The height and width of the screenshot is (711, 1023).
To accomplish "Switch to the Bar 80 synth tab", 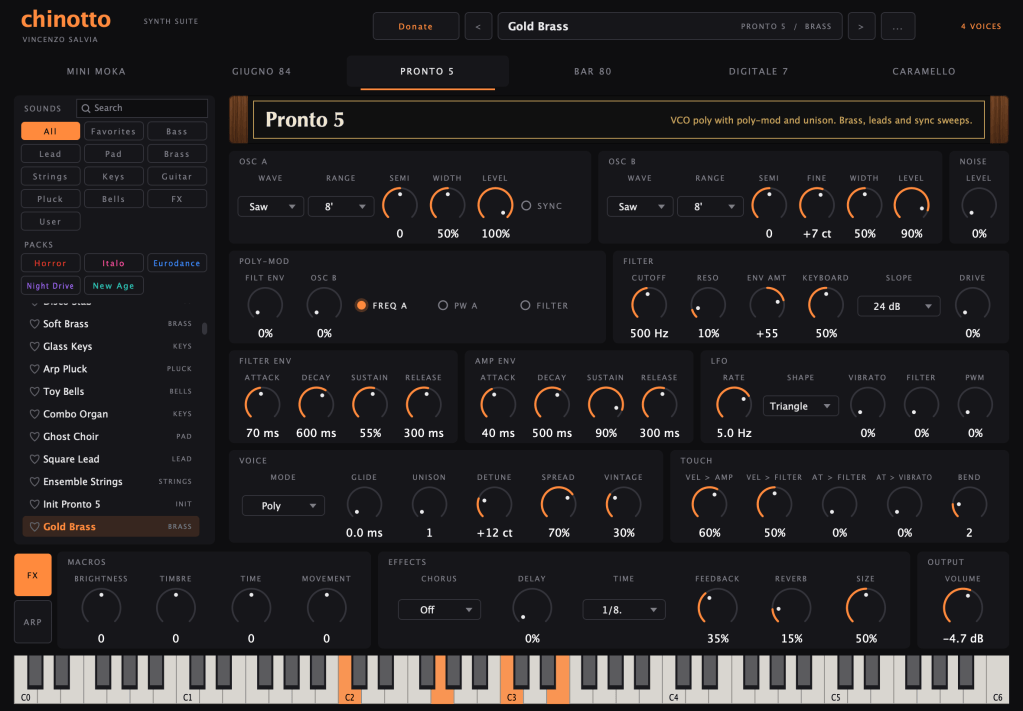I will 592,71.
